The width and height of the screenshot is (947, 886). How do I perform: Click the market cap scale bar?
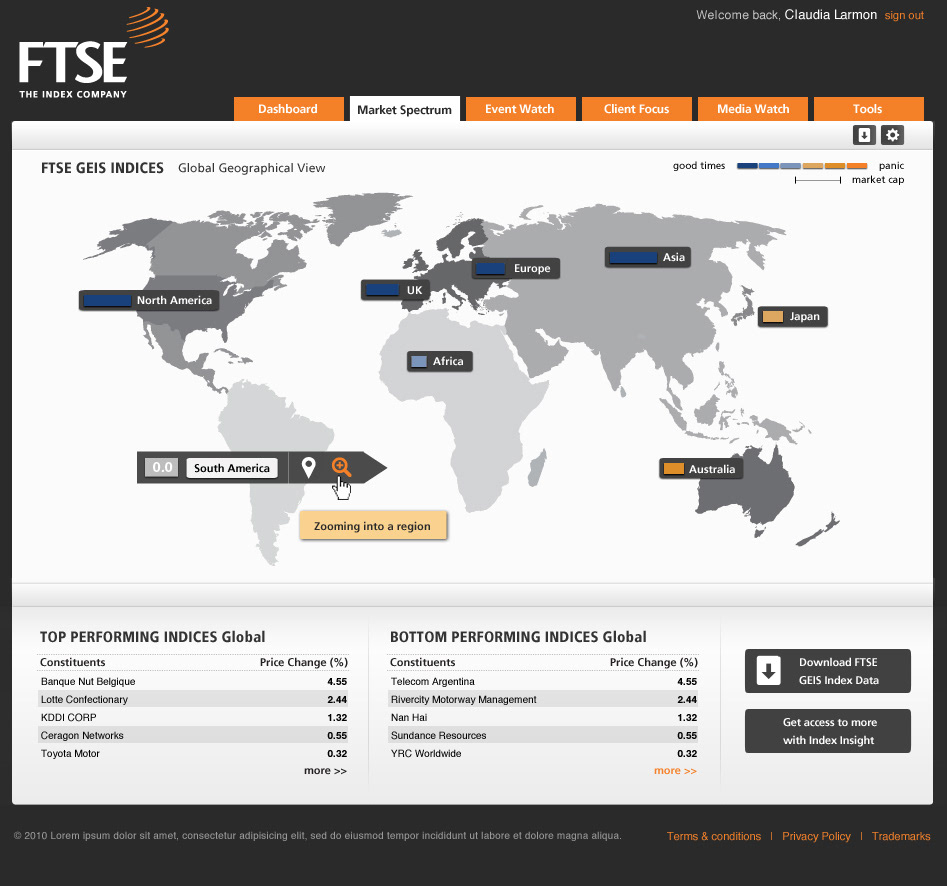(818, 180)
